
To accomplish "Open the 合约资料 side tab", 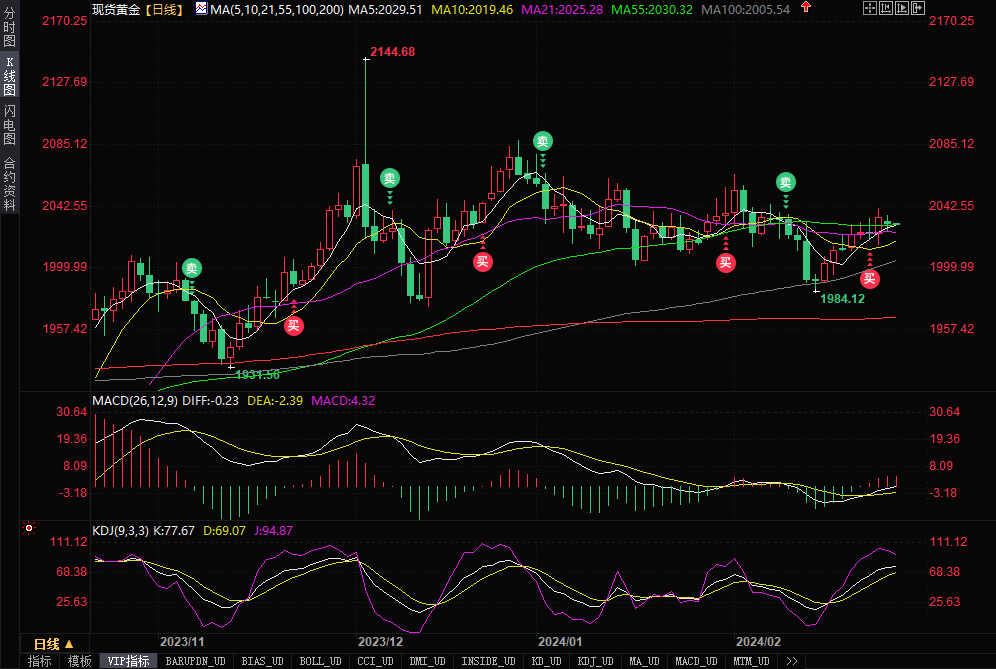I will click(10, 184).
